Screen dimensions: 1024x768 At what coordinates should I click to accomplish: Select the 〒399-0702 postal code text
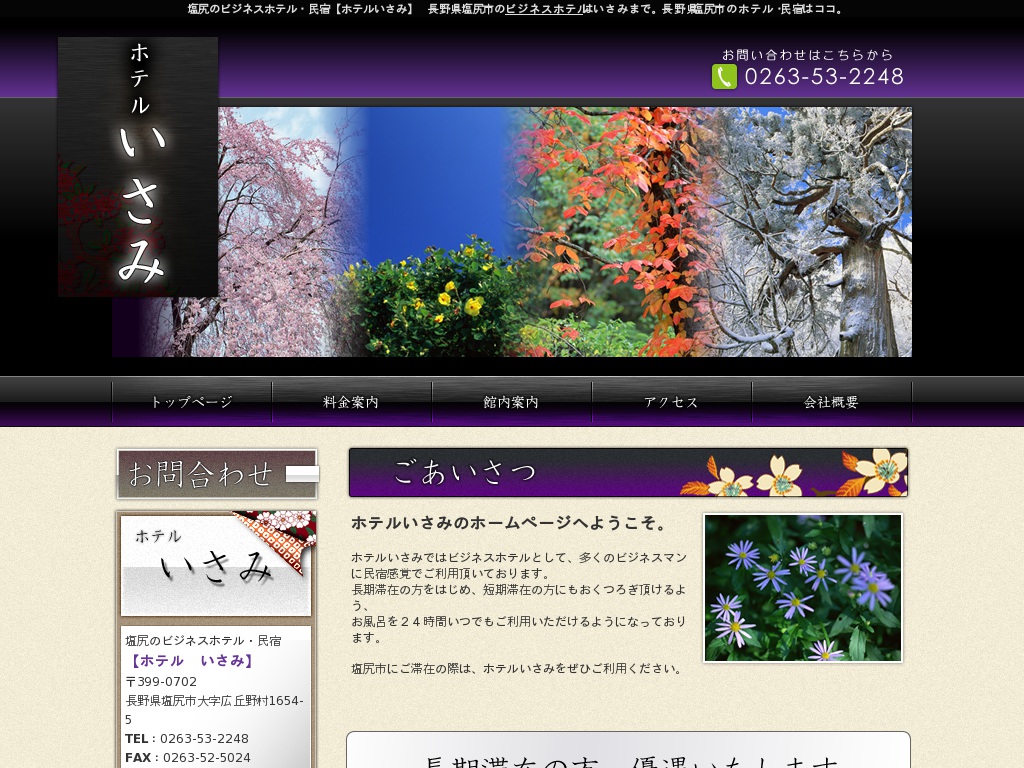point(161,681)
